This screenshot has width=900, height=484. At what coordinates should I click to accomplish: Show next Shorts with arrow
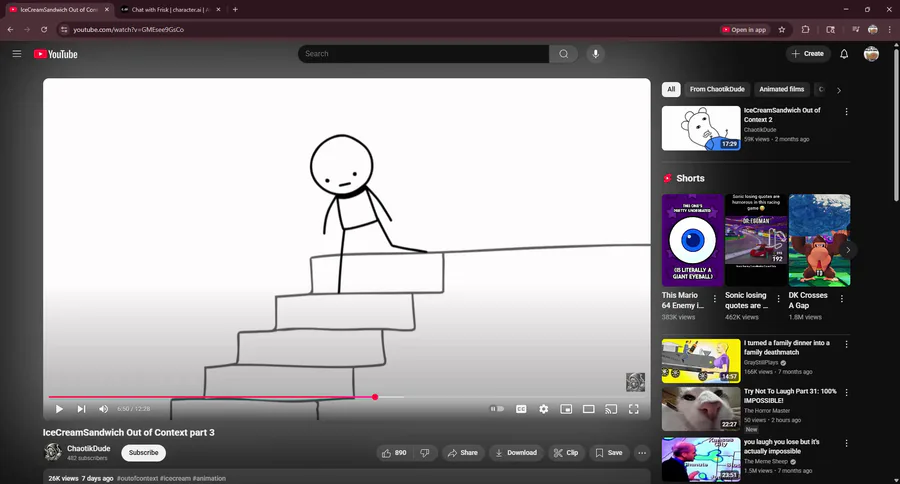point(848,250)
